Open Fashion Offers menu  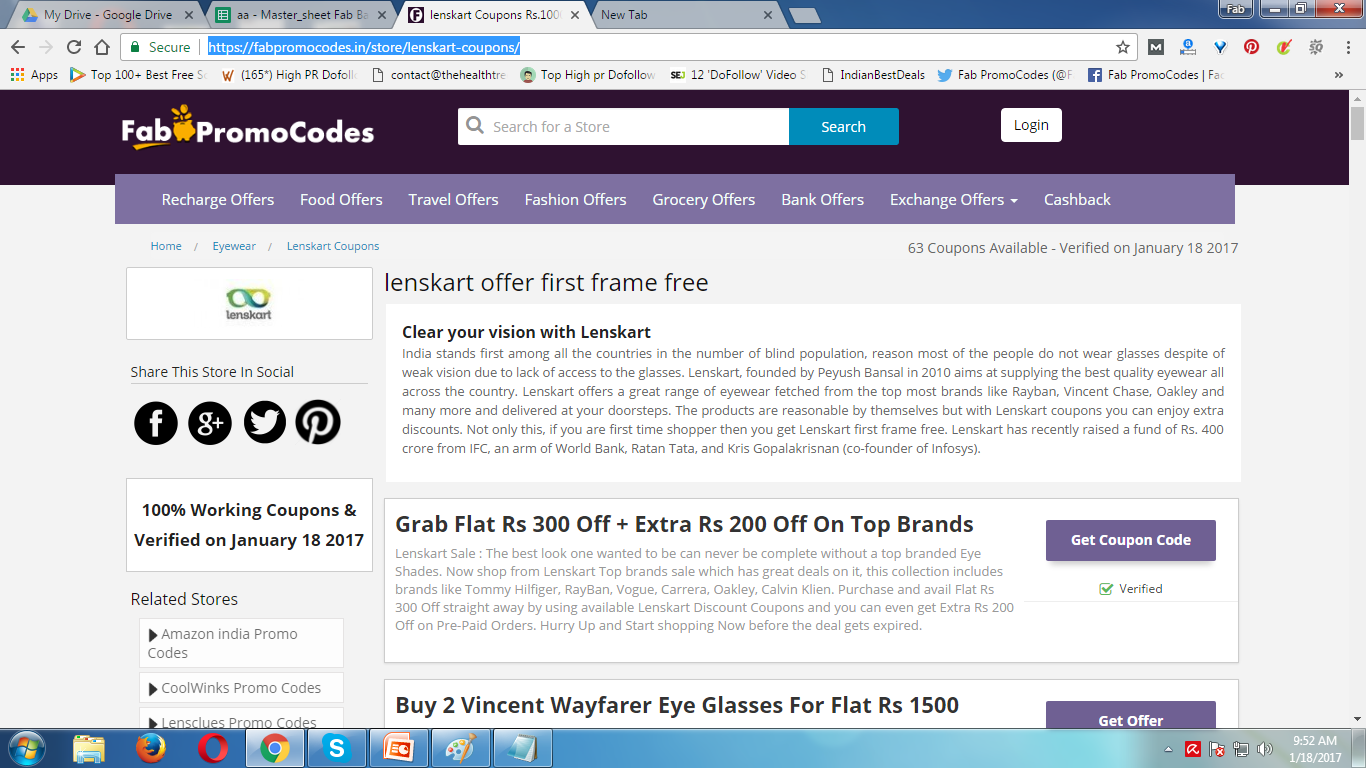click(575, 200)
